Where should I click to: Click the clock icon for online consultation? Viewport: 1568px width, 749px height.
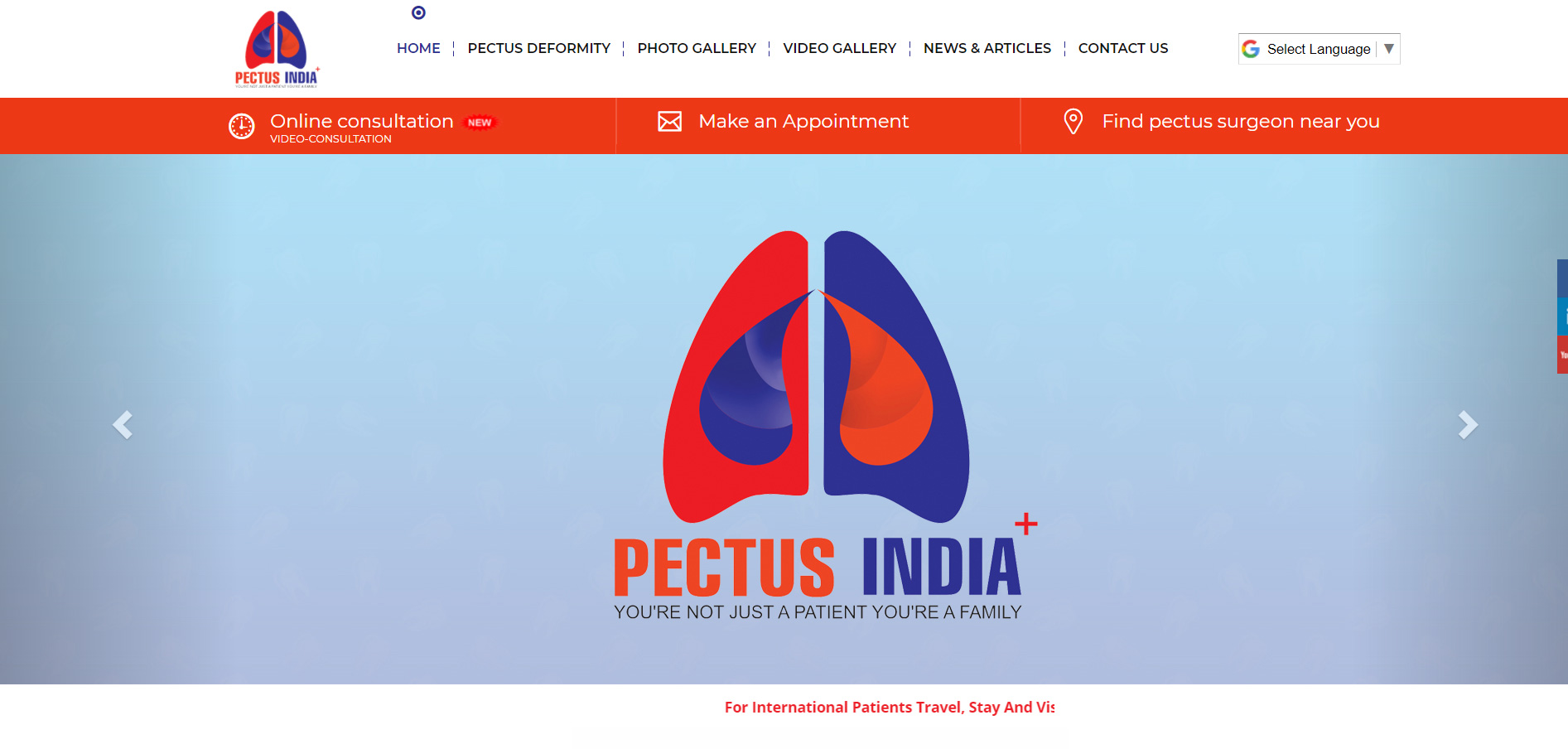point(241,126)
